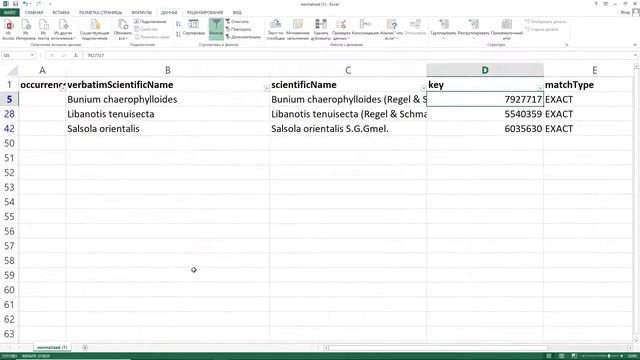This screenshot has height=360, width=640.
Task: Open the occurrence column filter dropdown
Action: coord(62,88)
